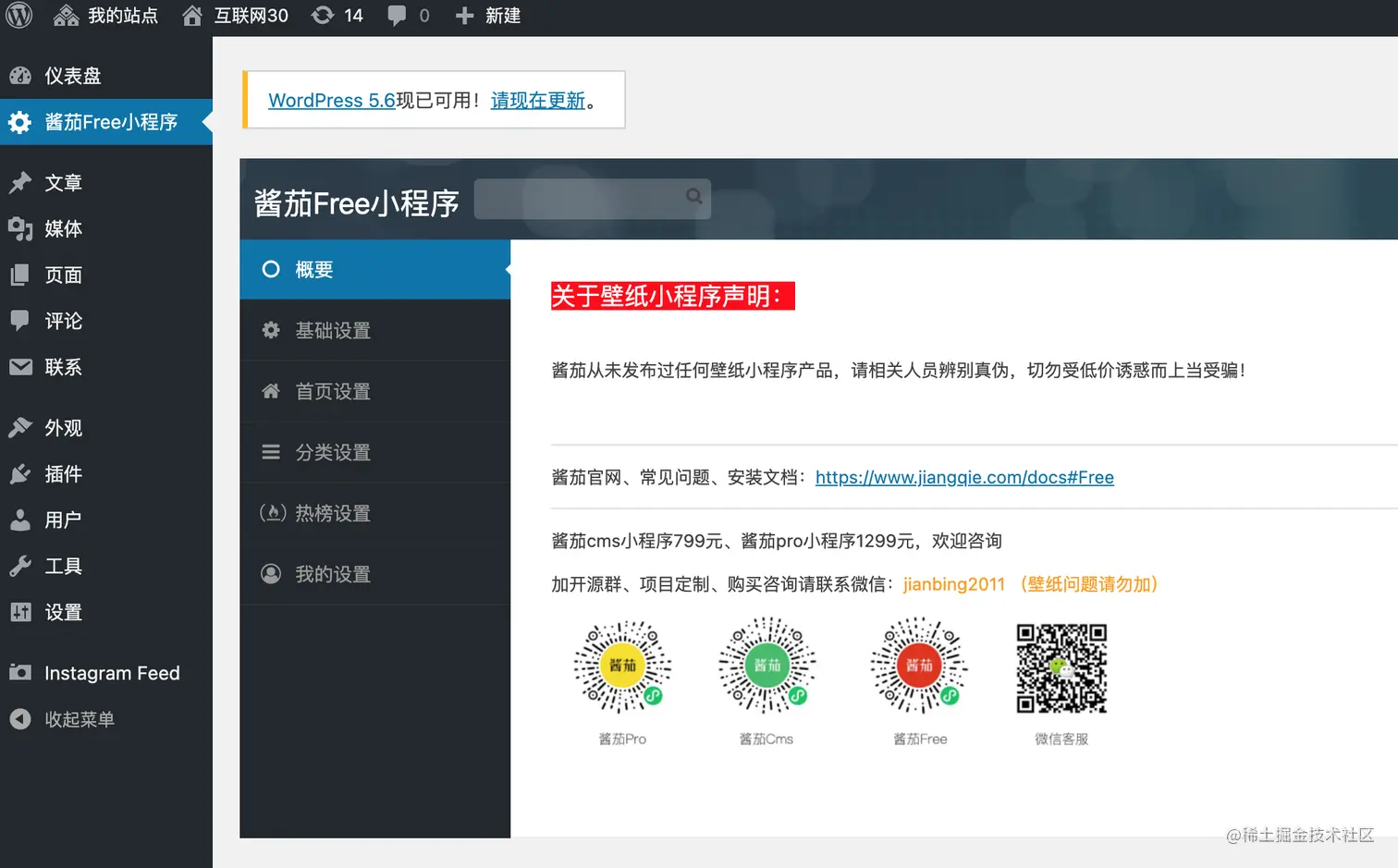
Task: Click the plus icon for 新建
Action: (464, 16)
